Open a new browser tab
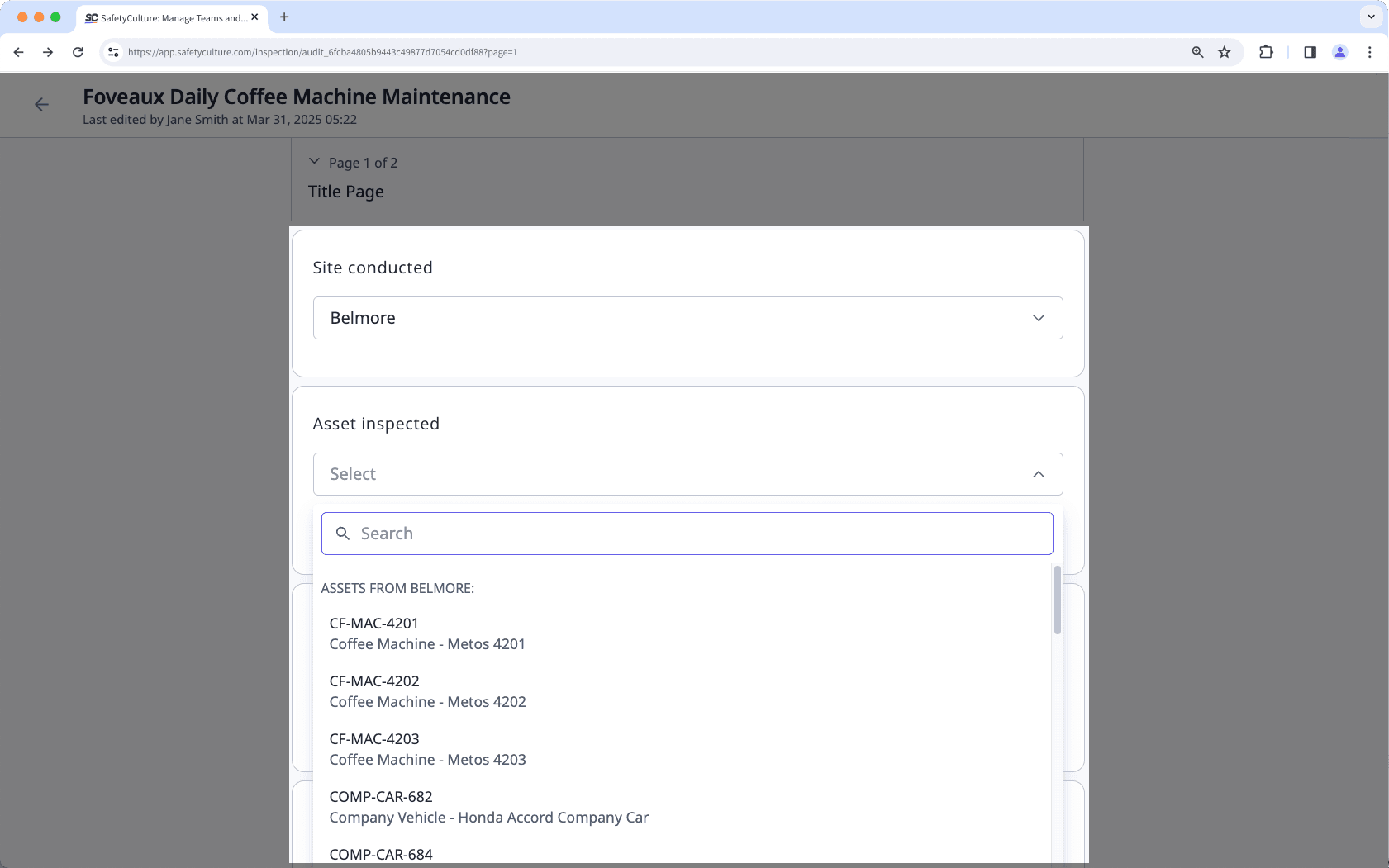The width and height of the screenshot is (1389, 868). coord(284,17)
